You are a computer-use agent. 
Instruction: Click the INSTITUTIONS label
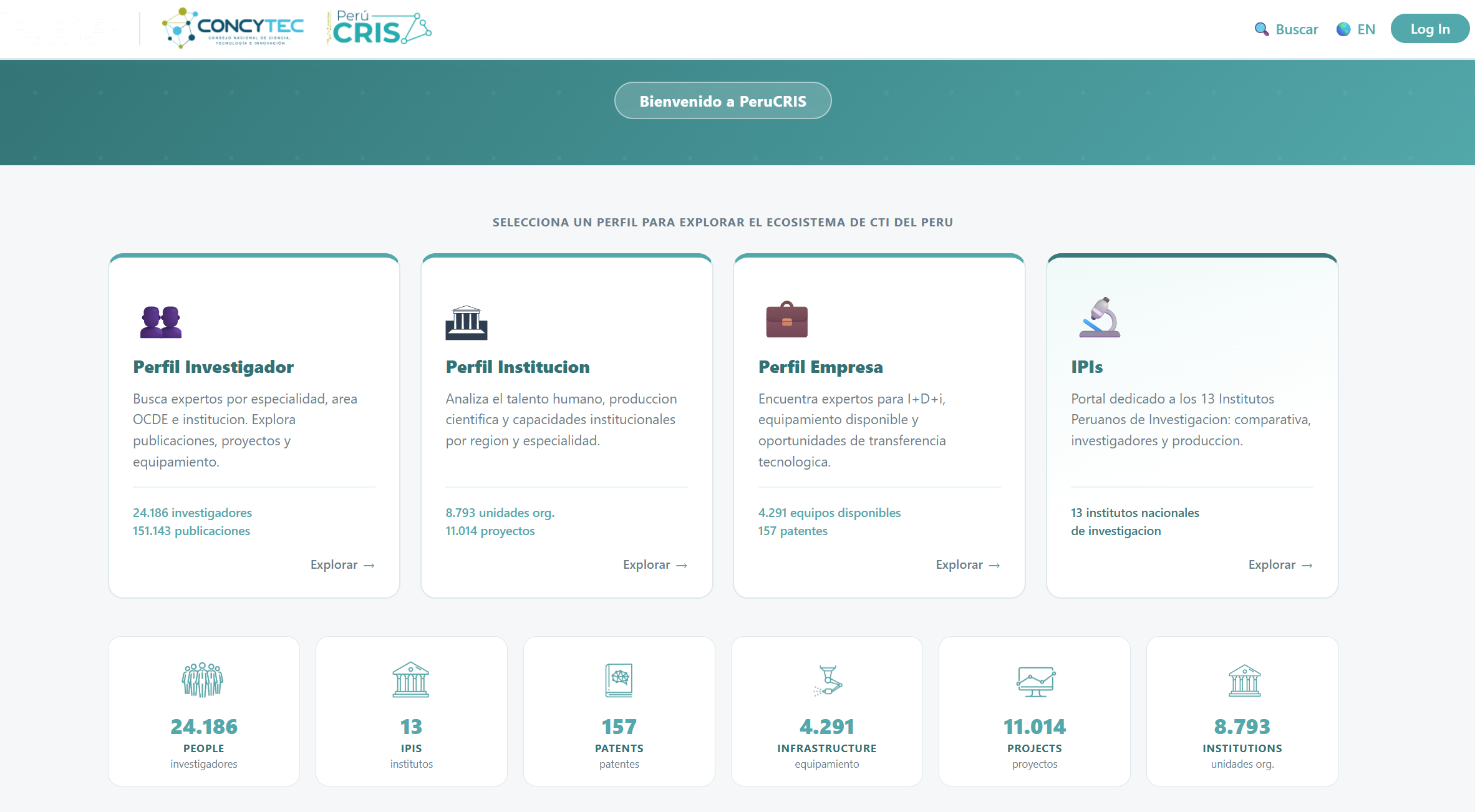click(x=1242, y=748)
